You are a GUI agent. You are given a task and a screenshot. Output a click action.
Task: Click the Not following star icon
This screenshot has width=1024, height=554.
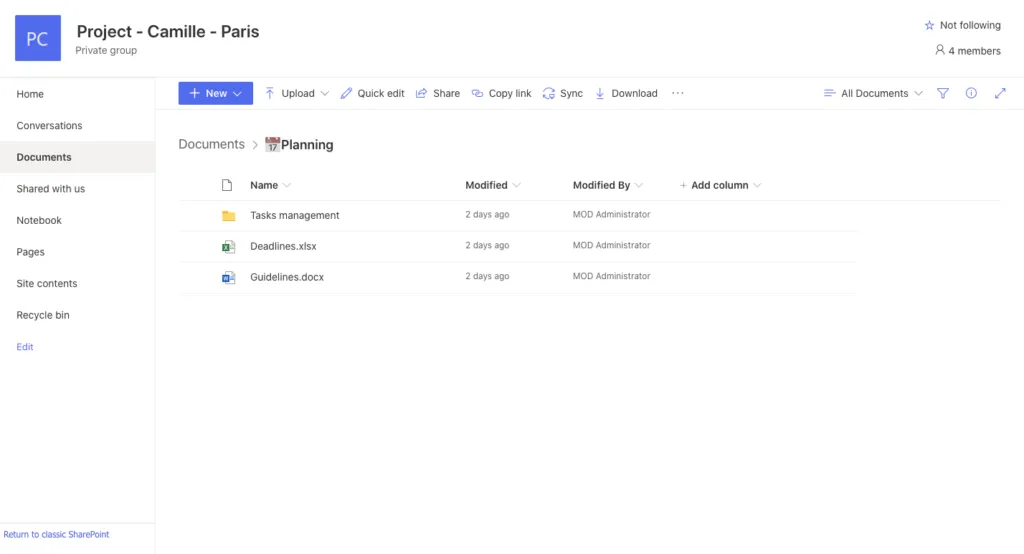(x=929, y=25)
